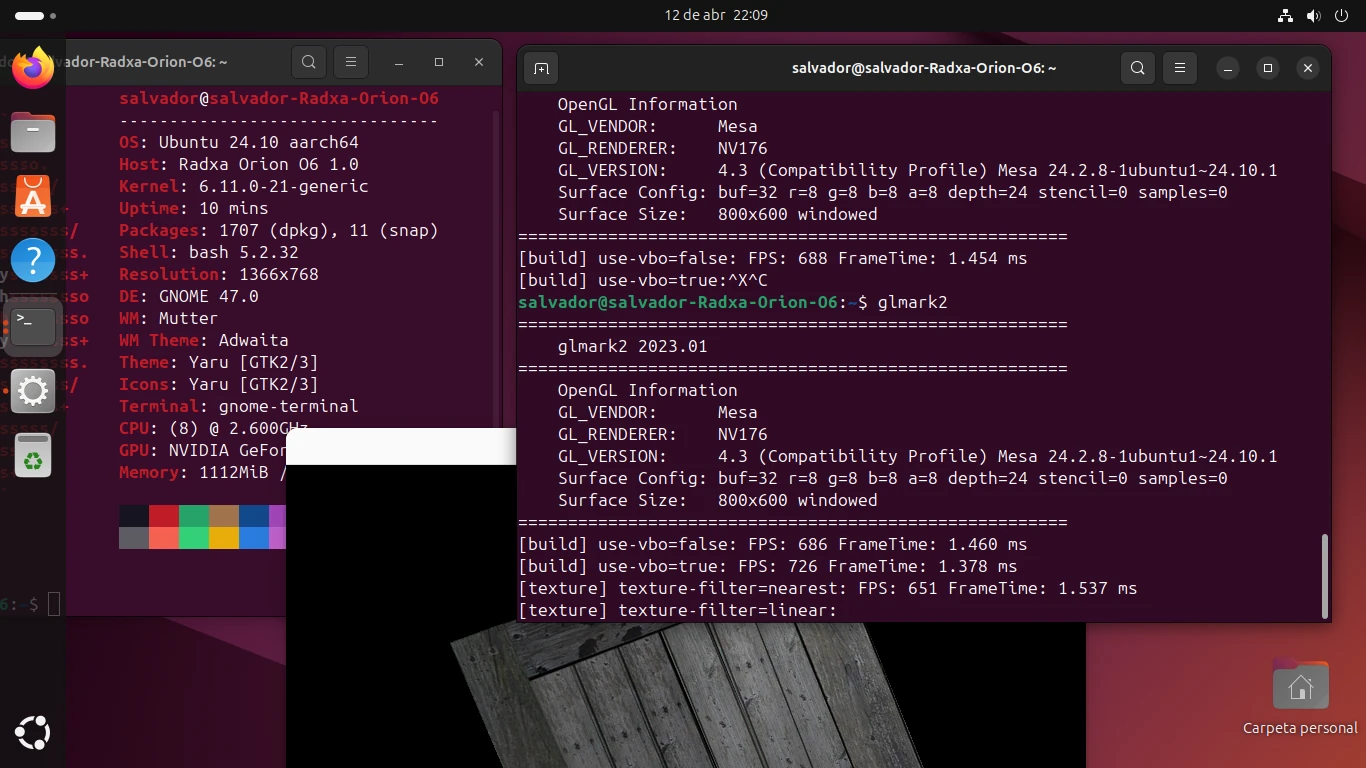Click '[build] use-vbo=true:^X^C' line

click(x=642, y=280)
